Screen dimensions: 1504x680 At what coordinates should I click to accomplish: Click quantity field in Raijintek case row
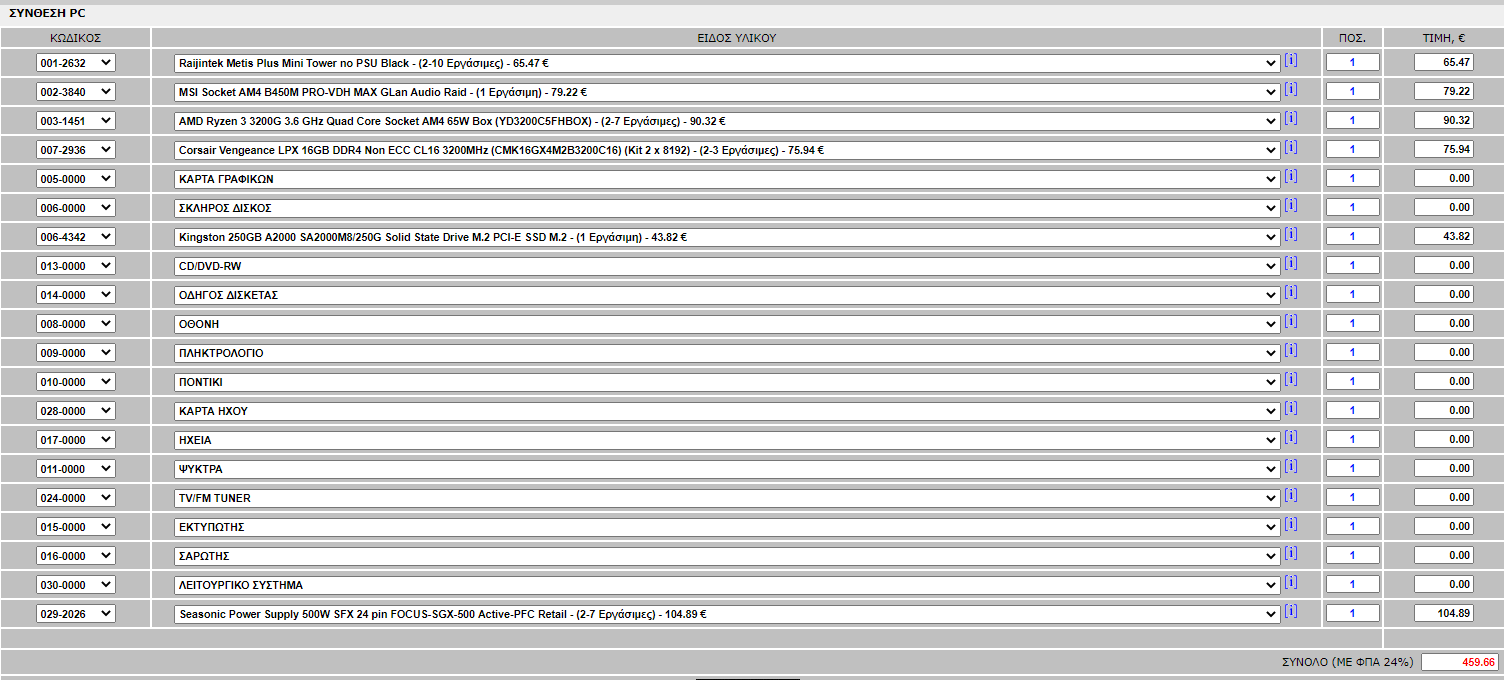point(1352,62)
